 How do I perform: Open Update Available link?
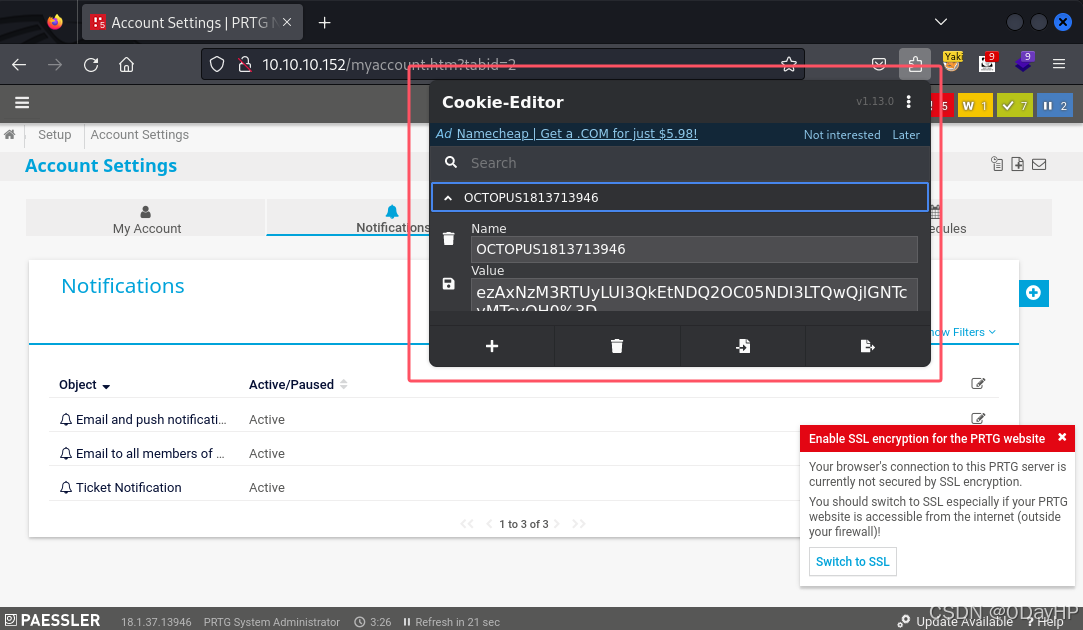956,621
